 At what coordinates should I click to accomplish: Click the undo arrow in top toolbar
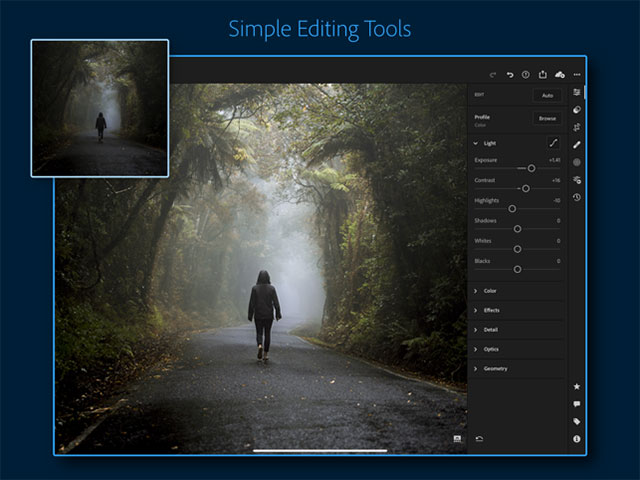(510, 74)
